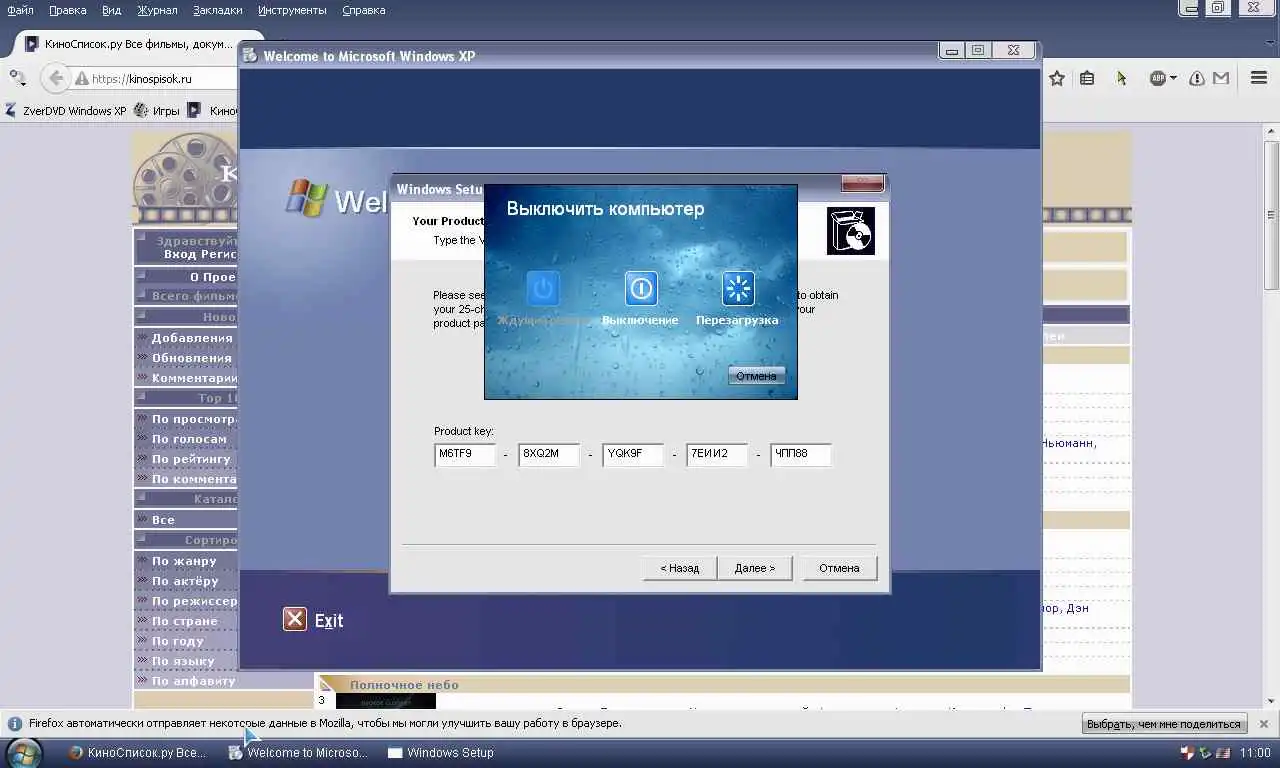Click Exit in Welcome to Windows XP

[x=329, y=620]
